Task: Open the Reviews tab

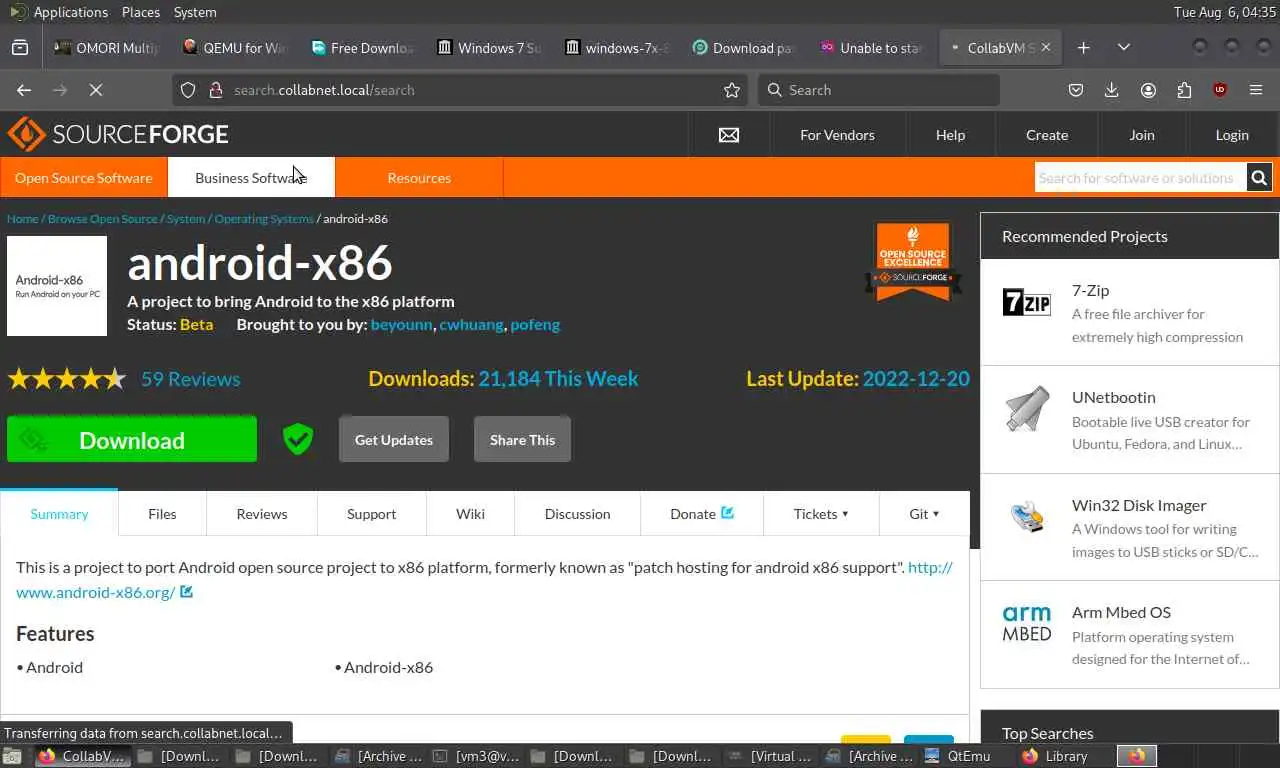Action: [262, 513]
